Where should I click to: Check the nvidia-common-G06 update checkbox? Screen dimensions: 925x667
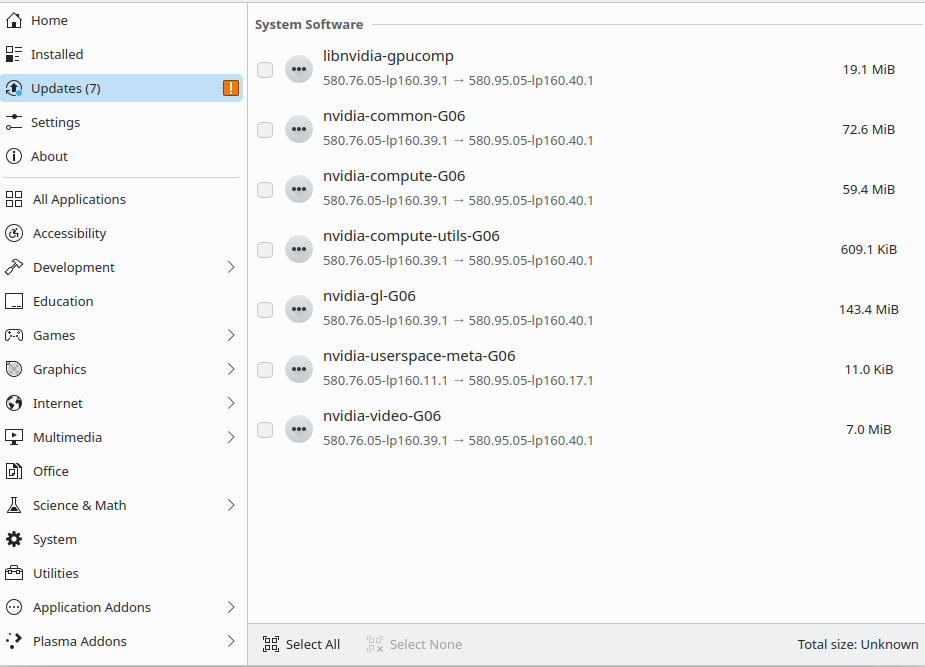pyautogui.click(x=265, y=130)
